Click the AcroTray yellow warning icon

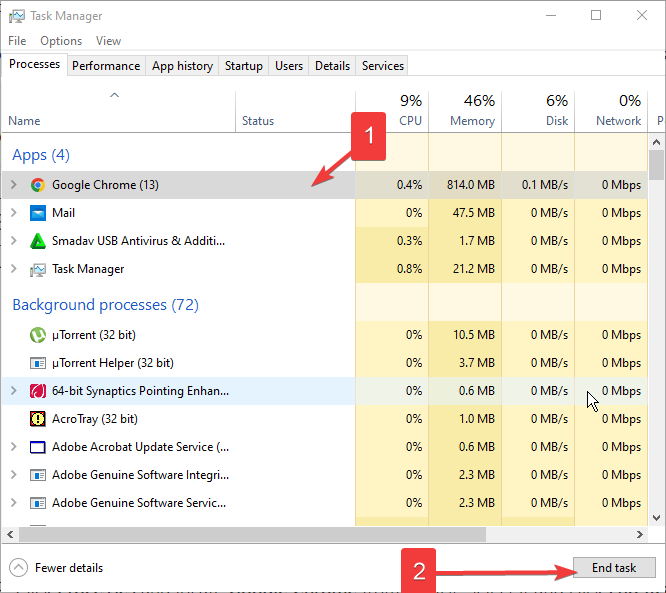38,419
